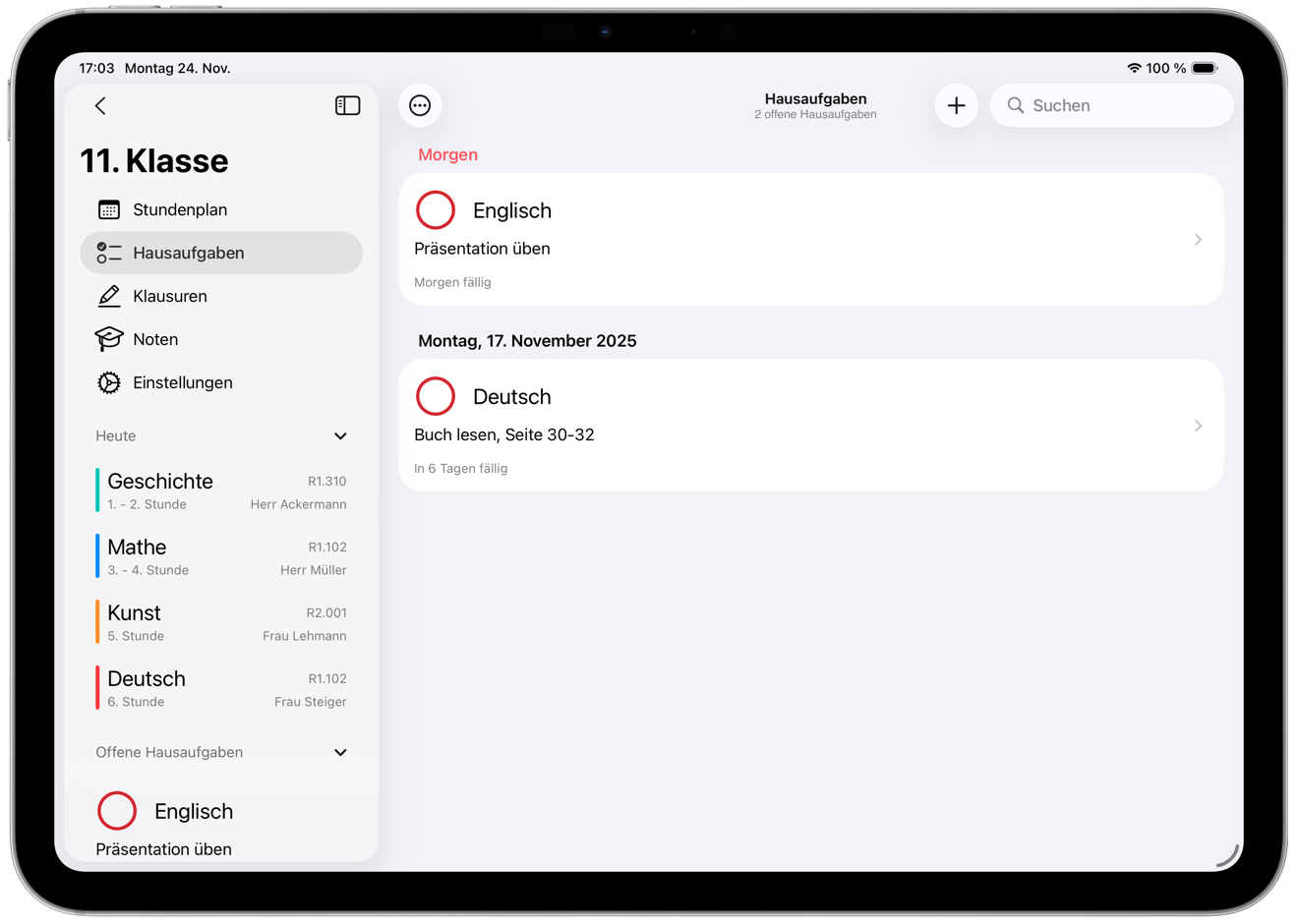The image size is (1298, 924).
Task: Check off the Deutsch homework circle
Action: click(x=436, y=396)
